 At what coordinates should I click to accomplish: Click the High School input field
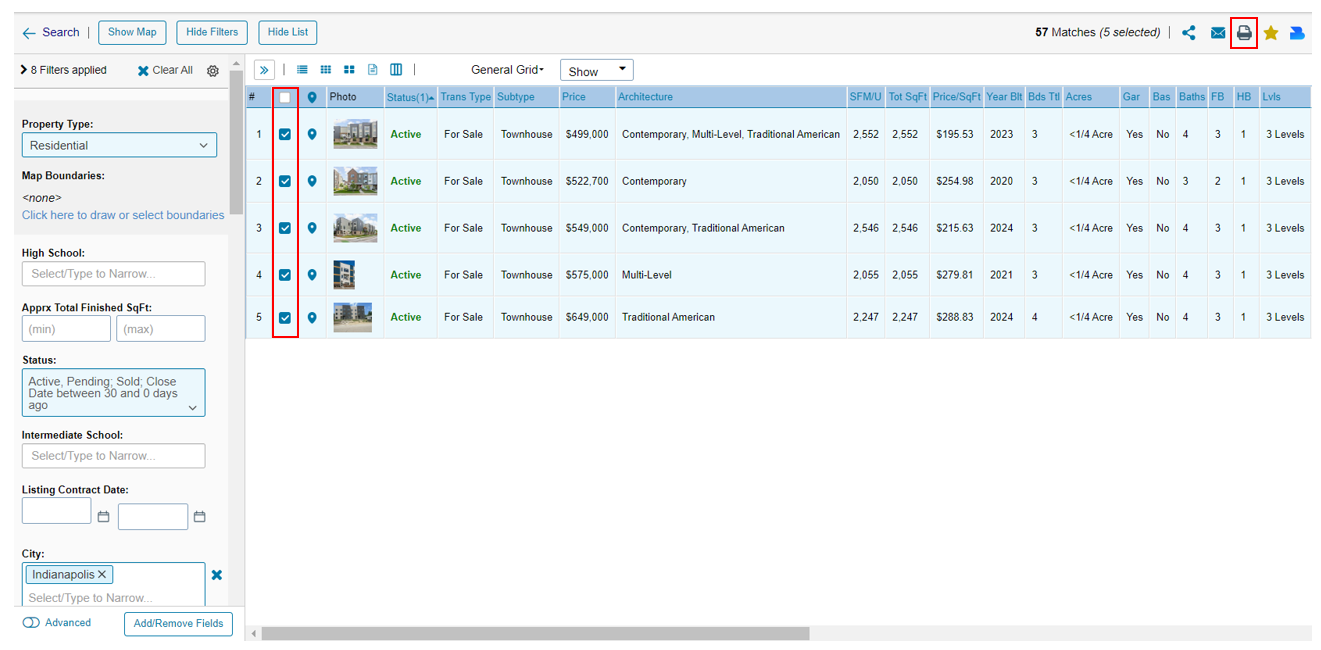113,273
